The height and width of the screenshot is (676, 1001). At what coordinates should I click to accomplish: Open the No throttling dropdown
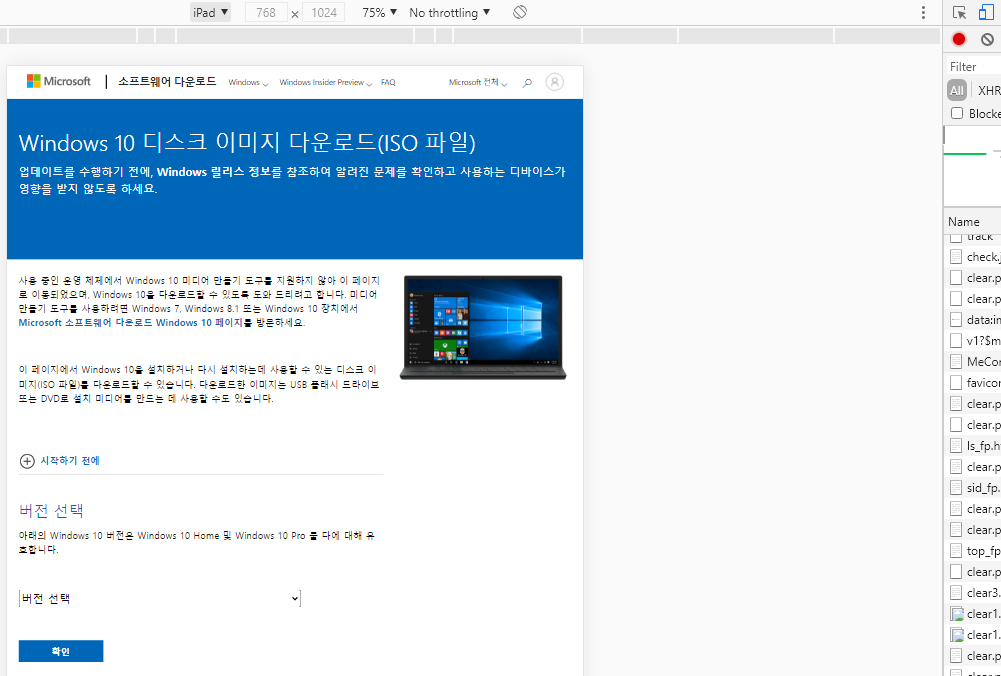point(449,12)
